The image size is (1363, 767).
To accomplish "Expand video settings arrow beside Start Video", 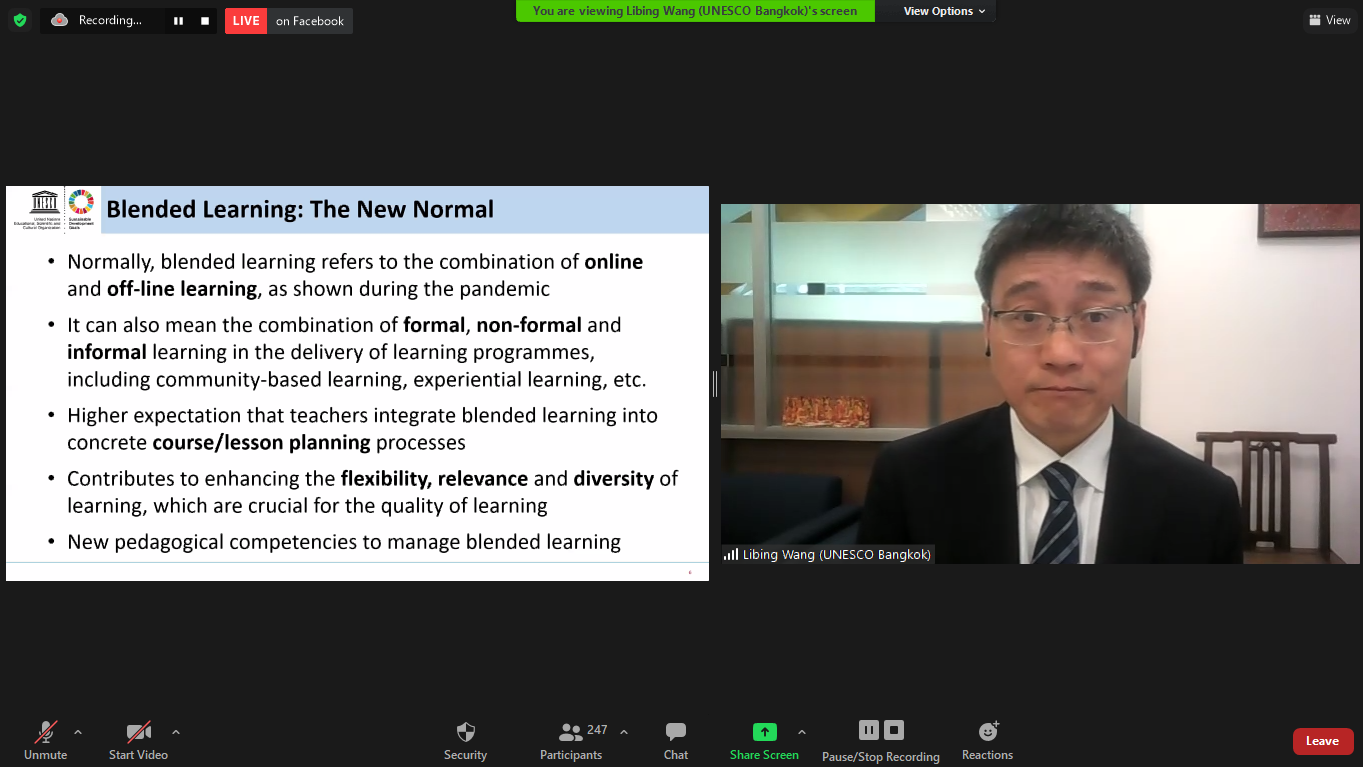I will (176, 732).
